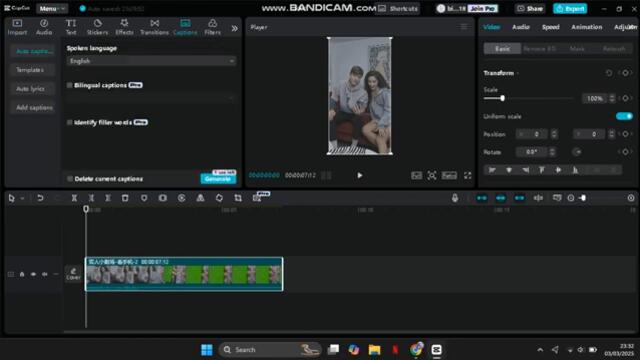Click the Generate captions button
The image size is (640, 360).
218,179
